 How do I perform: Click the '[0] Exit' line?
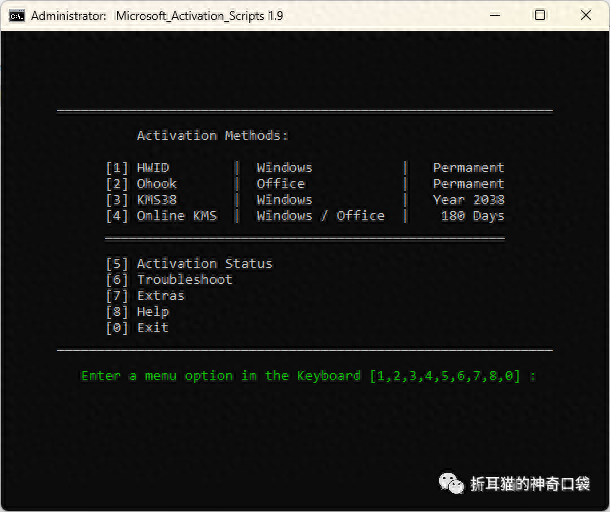pyautogui.click(x=138, y=327)
